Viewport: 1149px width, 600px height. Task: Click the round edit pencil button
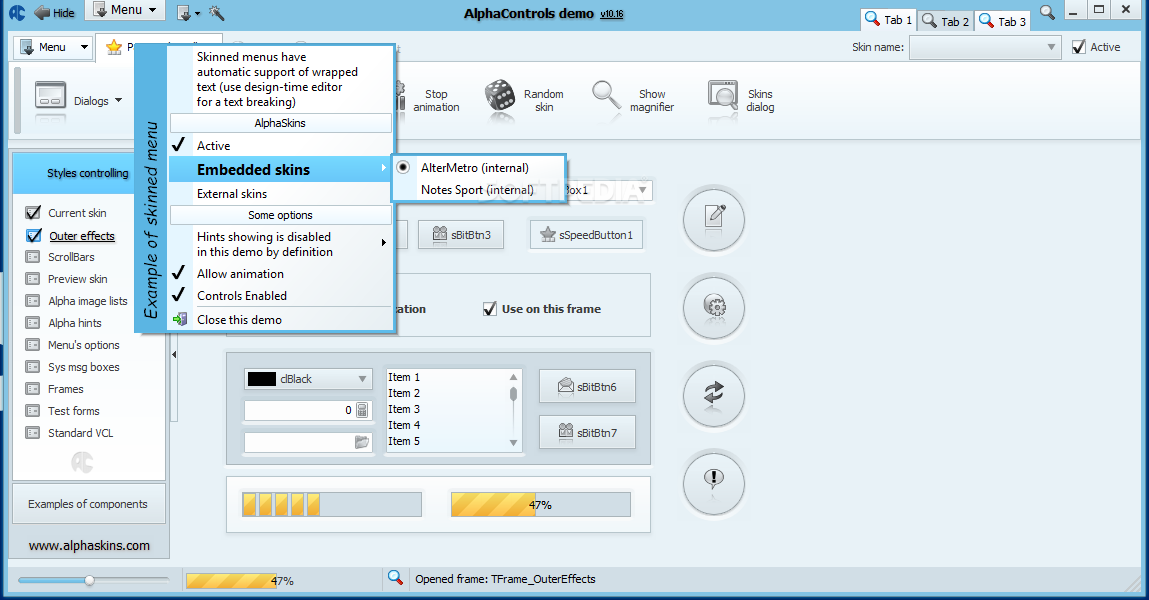coord(714,218)
